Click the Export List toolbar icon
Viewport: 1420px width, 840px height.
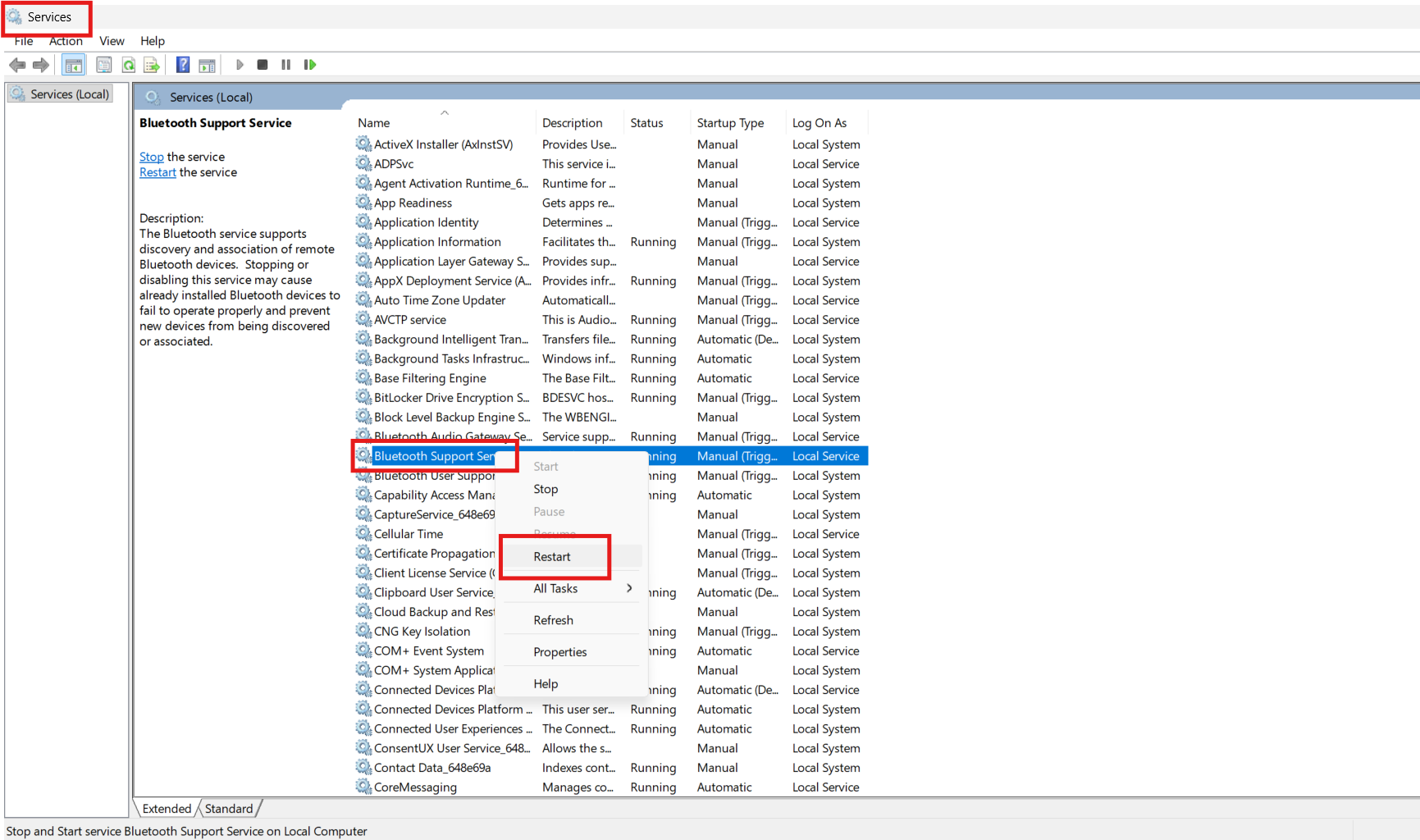[x=152, y=65]
